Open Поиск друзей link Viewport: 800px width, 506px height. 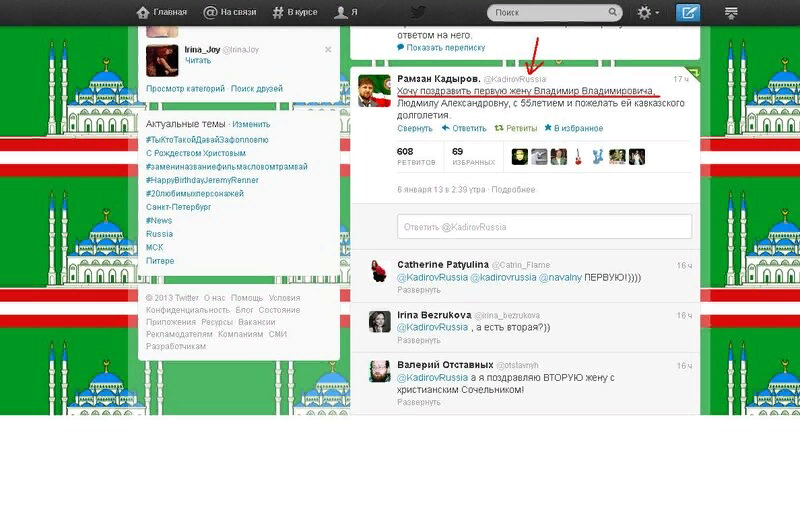pyautogui.click(x=257, y=89)
